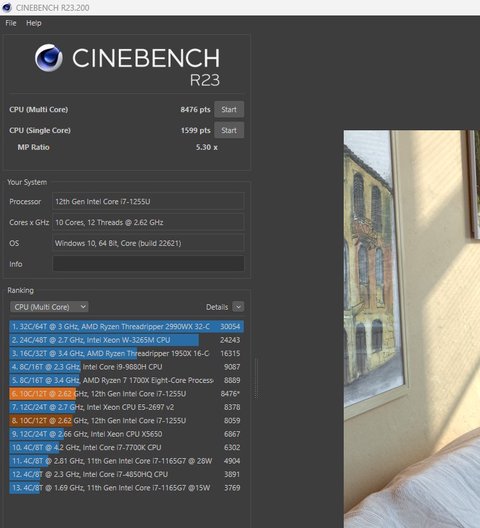Open the File menu
Screen dimensions: 480x528
coord(11,23)
